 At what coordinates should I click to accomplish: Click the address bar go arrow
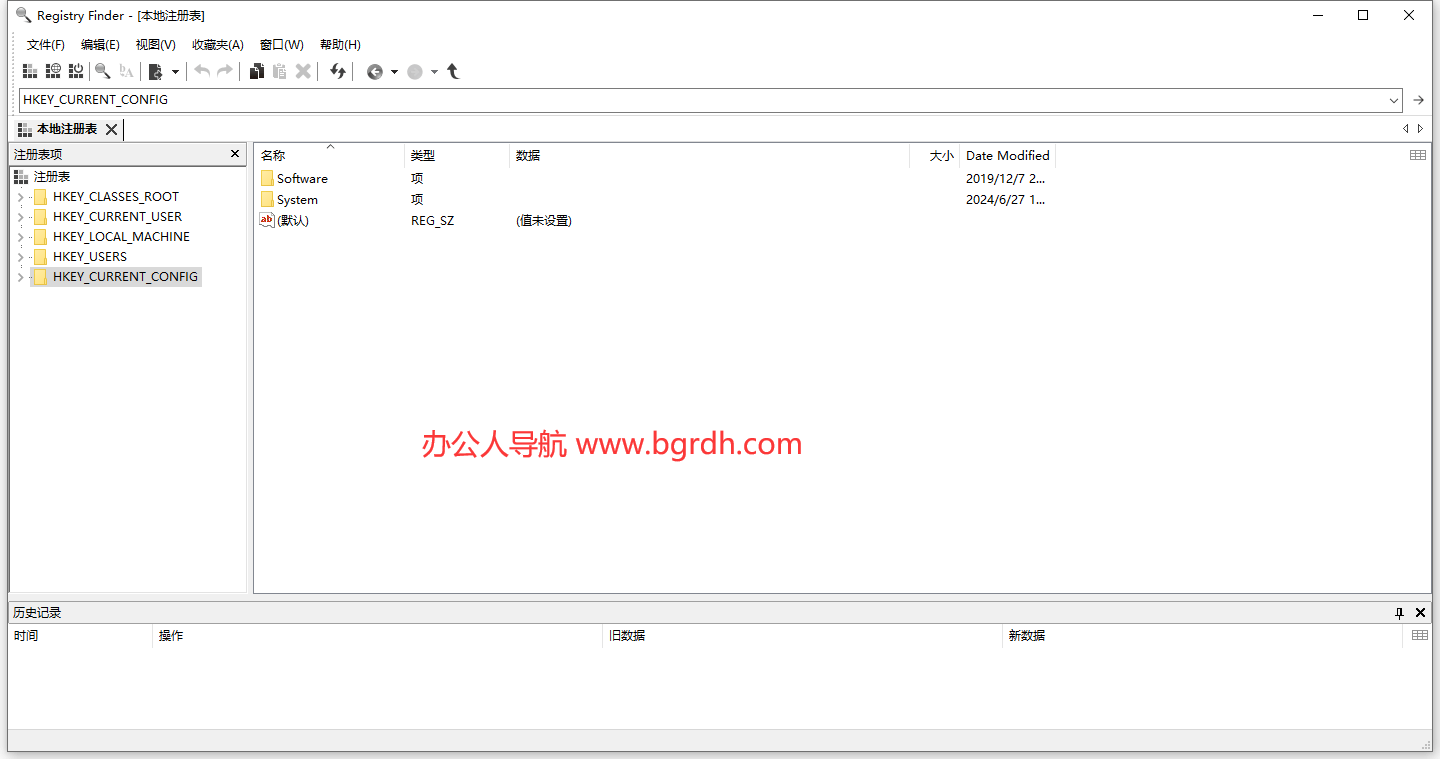pyautogui.click(x=1418, y=100)
